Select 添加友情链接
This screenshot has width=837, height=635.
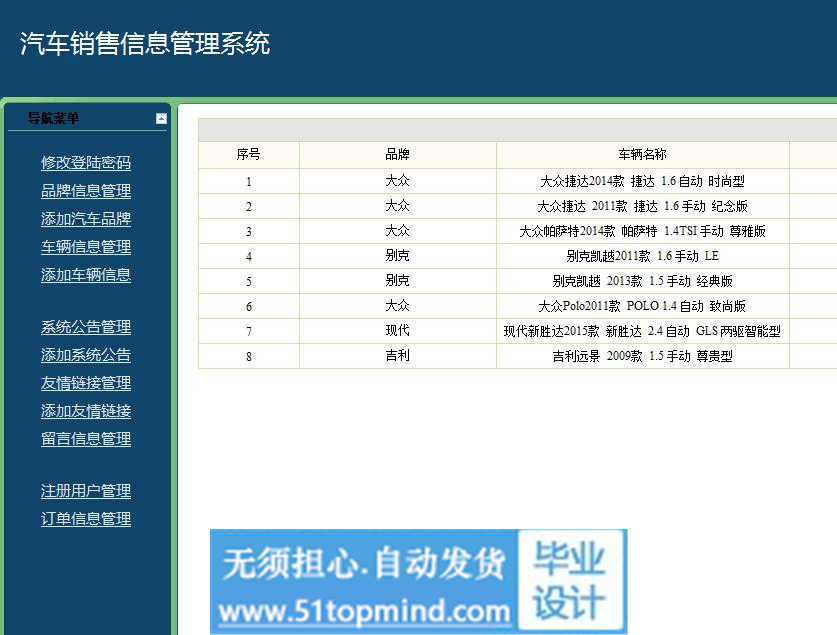tap(86, 411)
